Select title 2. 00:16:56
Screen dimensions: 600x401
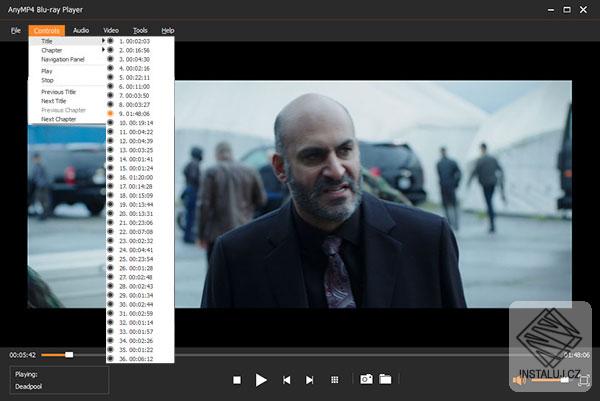[x=140, y=50]
